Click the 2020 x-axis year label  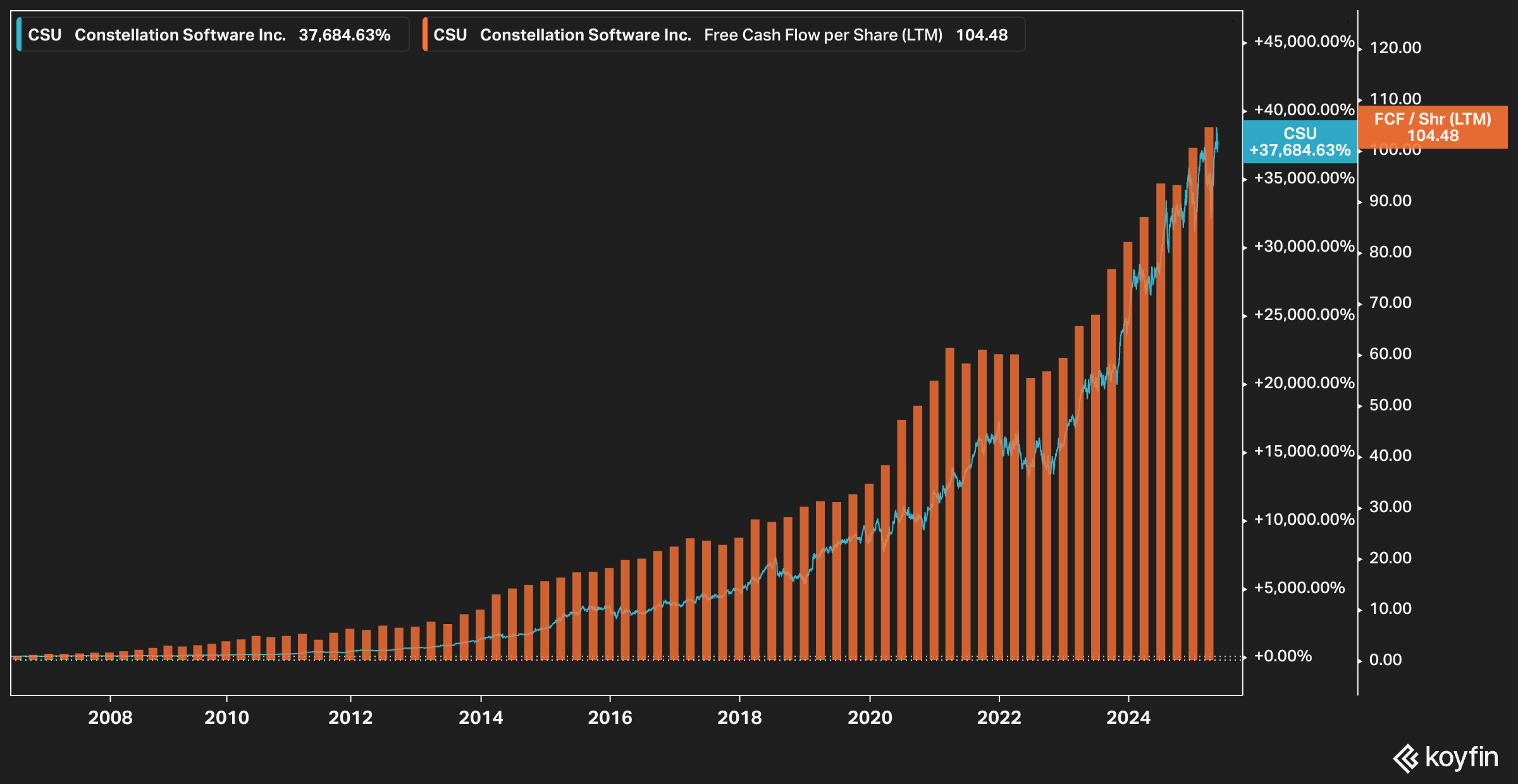(x=870, y=718)
